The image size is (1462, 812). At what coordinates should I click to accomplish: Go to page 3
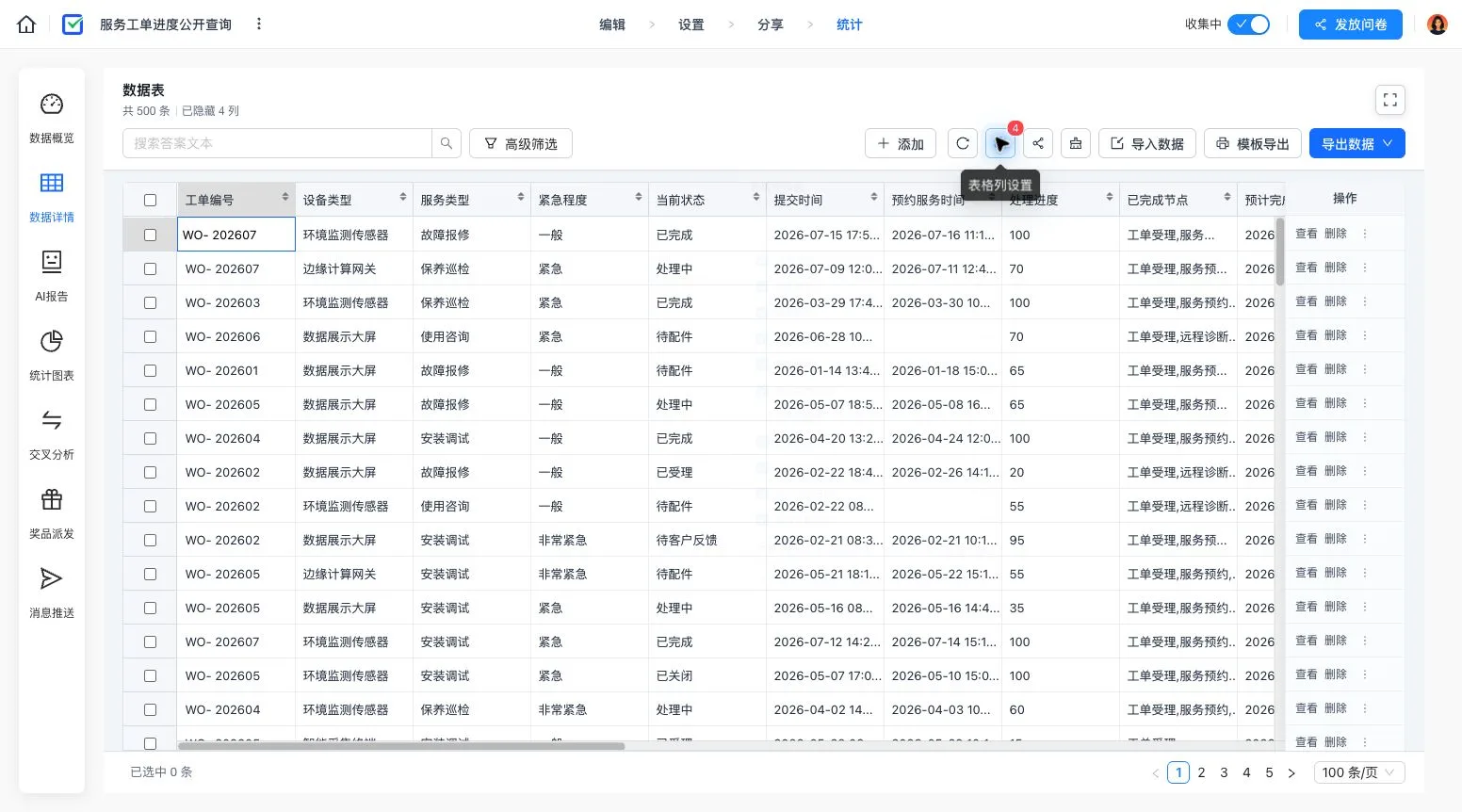(1224, 772)
